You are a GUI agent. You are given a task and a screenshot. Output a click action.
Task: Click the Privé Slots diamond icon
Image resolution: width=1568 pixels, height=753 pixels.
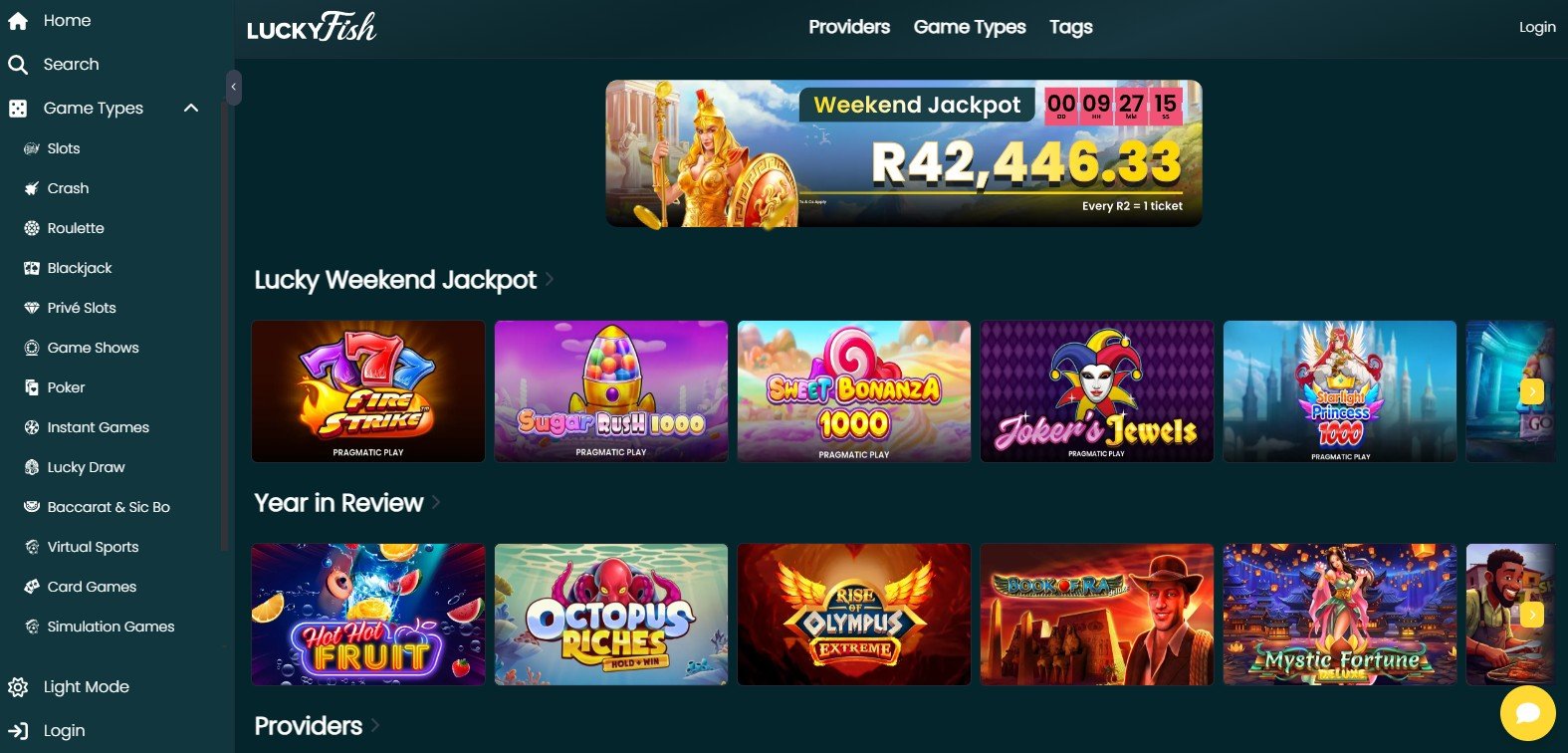click(x=31, y=308)
